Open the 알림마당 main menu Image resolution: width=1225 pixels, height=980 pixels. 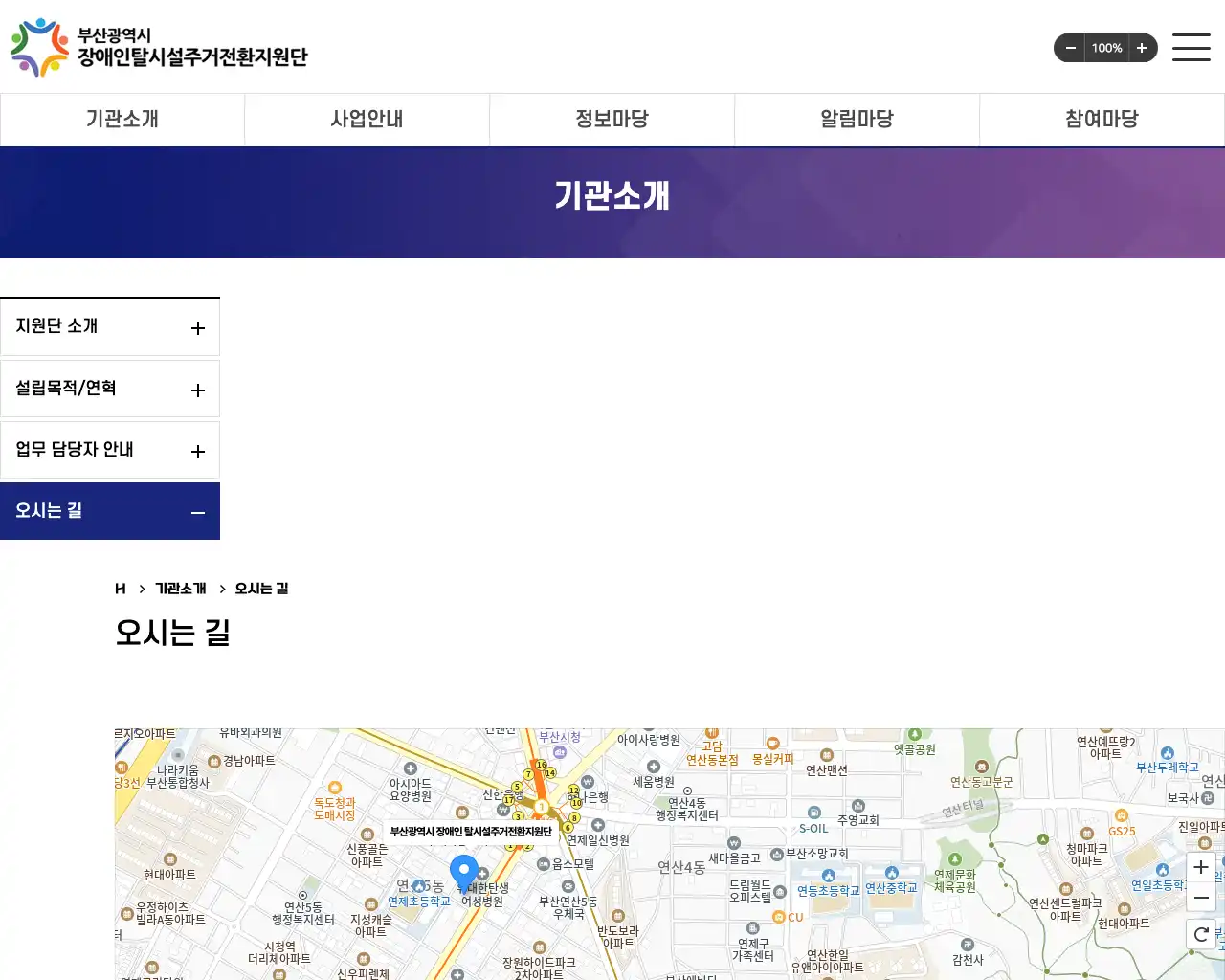(x=857, y=120)
